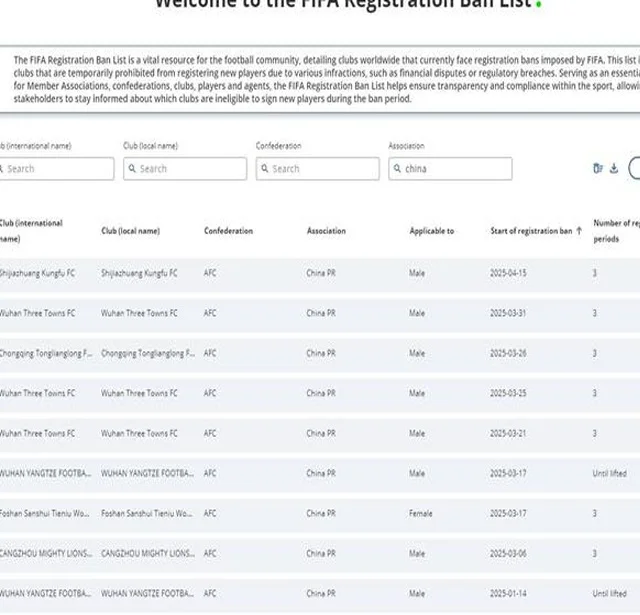This screenshot has height=615, width=640.
Task: Select 'AFC' cell in Foshan Sanshui row
Action: pos(210,513)
